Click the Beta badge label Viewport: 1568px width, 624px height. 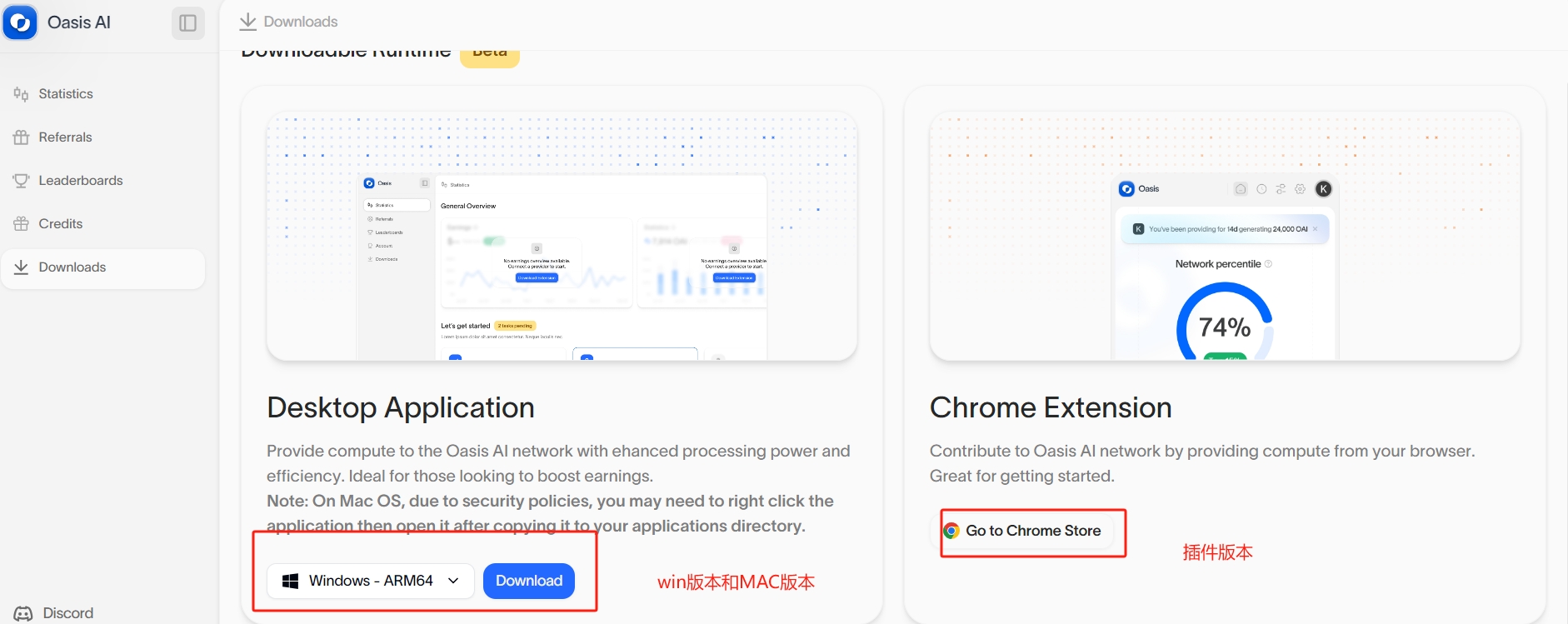click(490, 57)
